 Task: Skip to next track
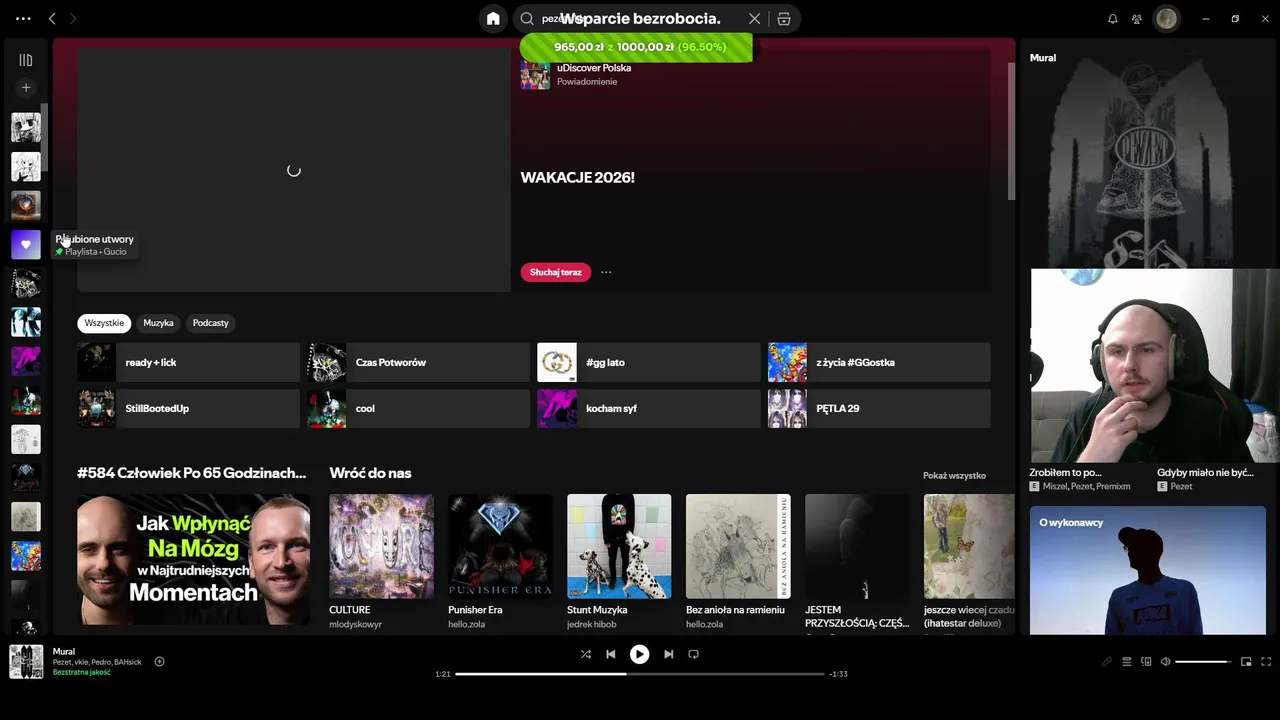click(x=668, y=654)
